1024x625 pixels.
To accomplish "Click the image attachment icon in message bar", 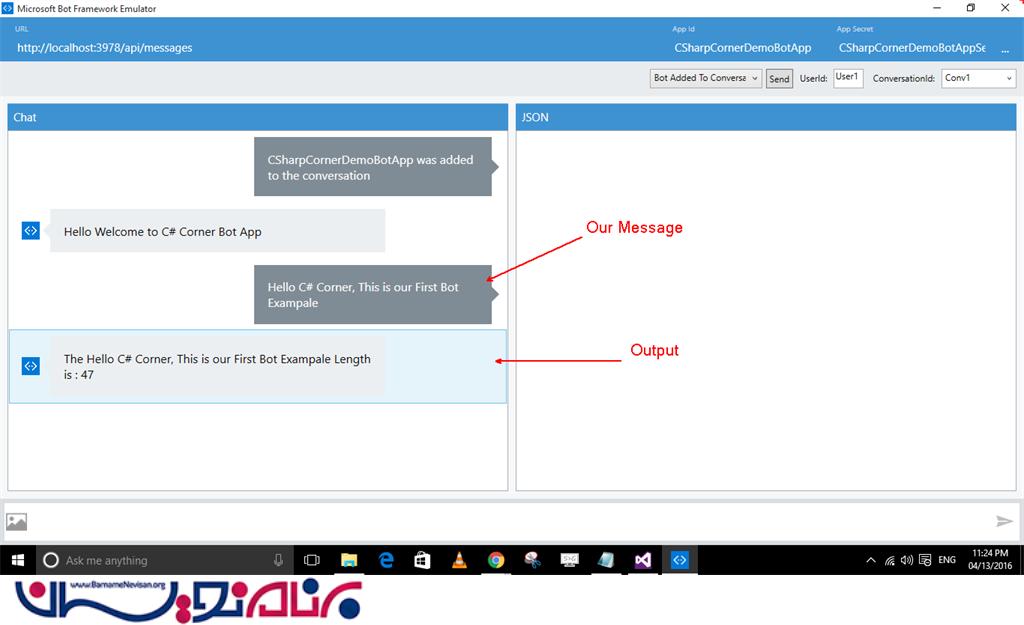I will pos(16,521).
